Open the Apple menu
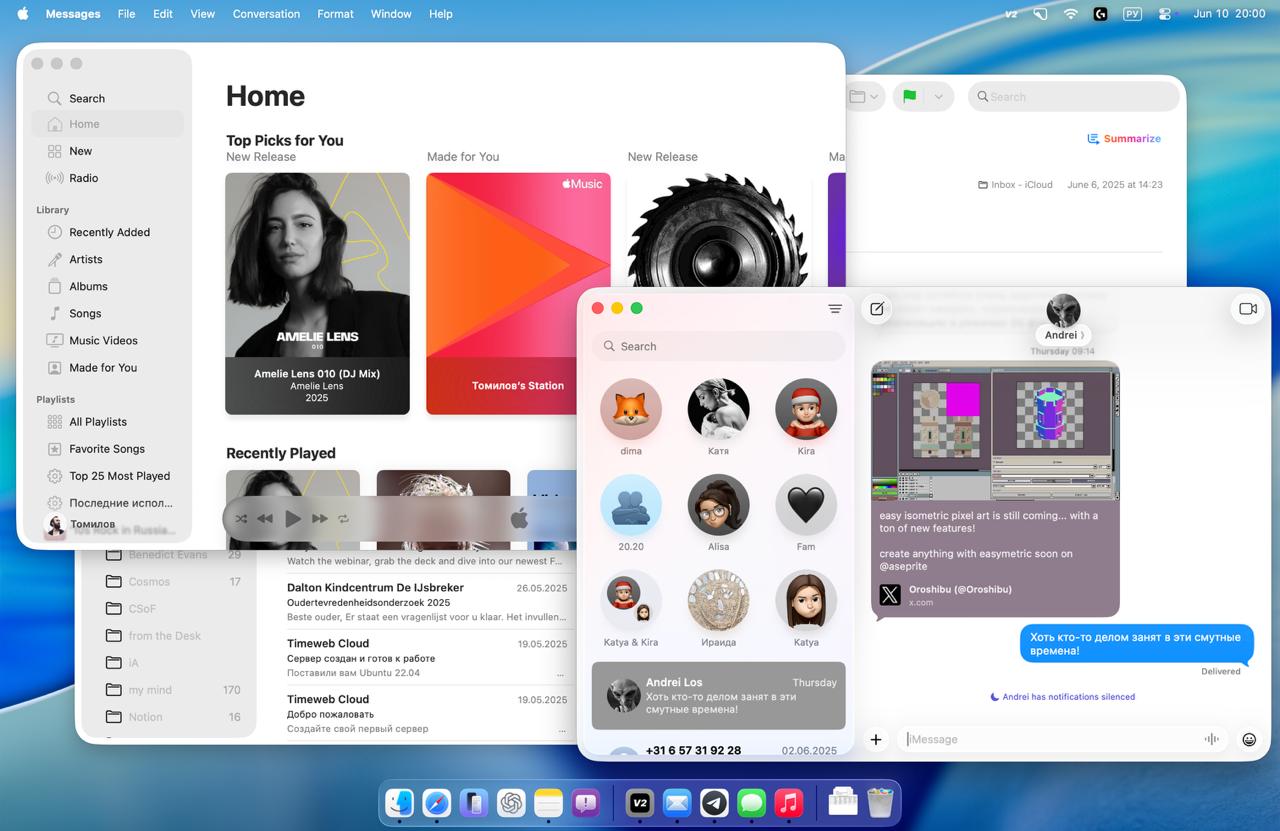The image size is (1280, 831). click(x=23, y=14)
